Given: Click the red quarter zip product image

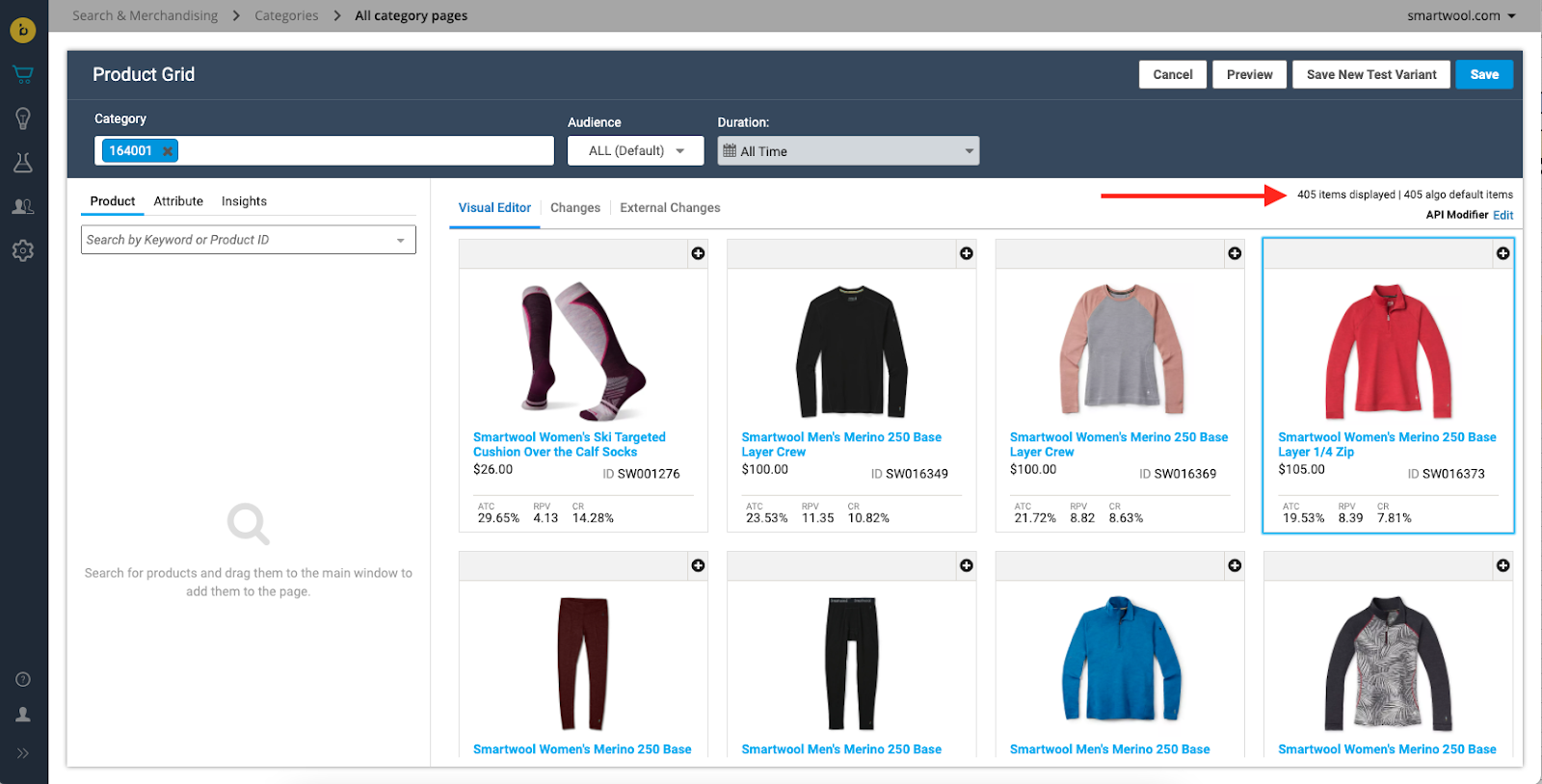Looking at the screenshot, I should pyautogui.click(x=1388, y=351).
